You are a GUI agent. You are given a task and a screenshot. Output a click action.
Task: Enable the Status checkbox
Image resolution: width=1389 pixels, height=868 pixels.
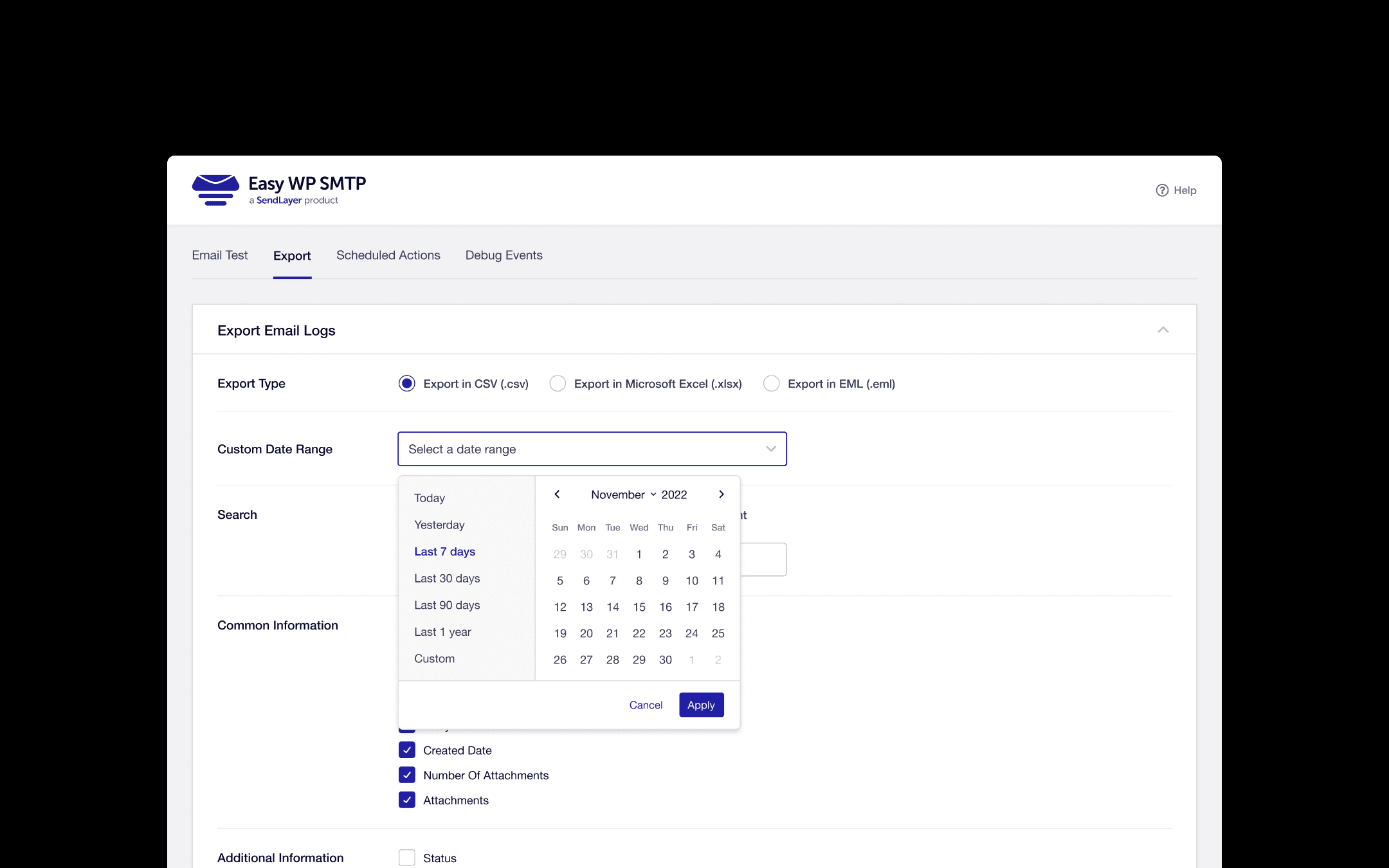(407, 858)
